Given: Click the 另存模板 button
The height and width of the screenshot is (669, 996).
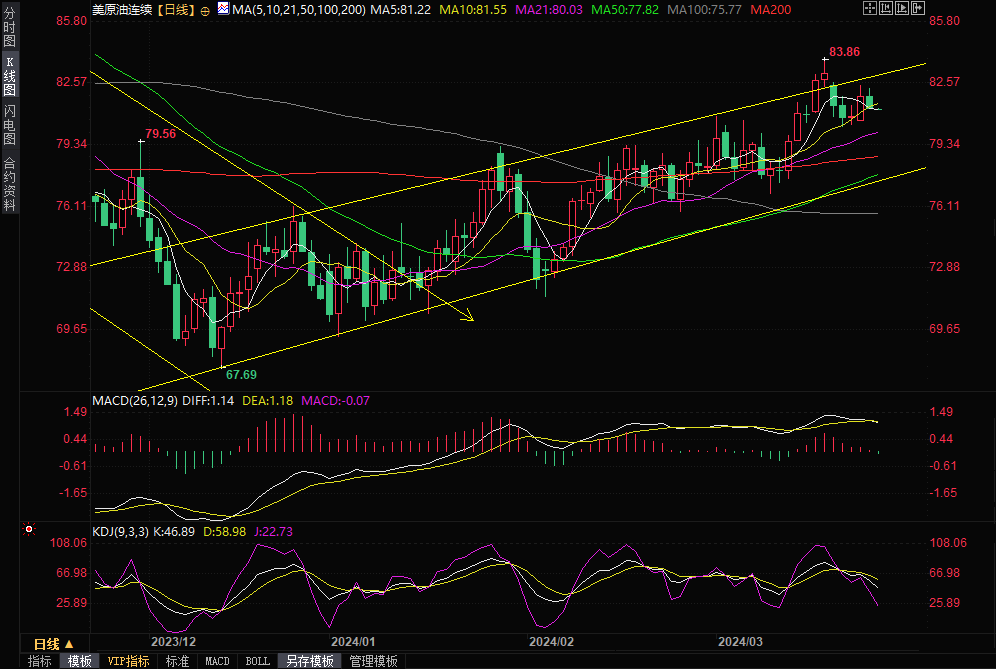Looking at the screenshot, I should pos(309,661).
